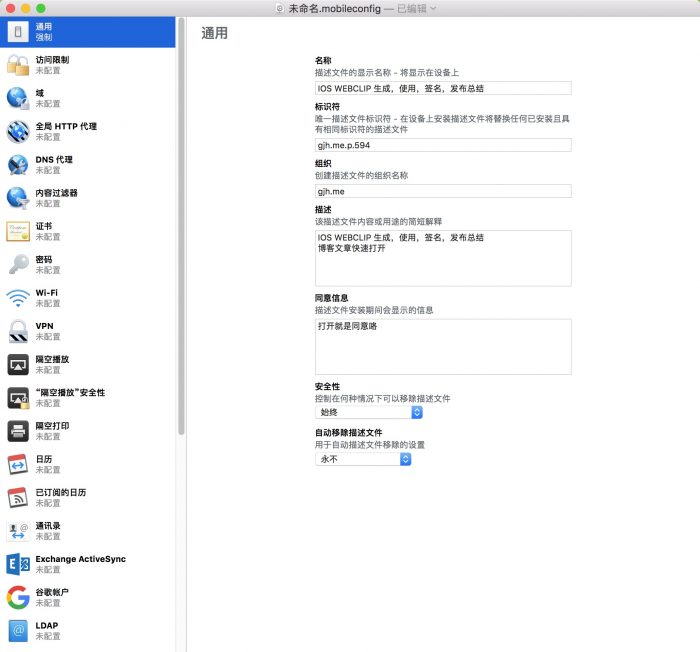700x652 pixels.
Task: Select the 密码 key icon
Action: coord(18,265)
